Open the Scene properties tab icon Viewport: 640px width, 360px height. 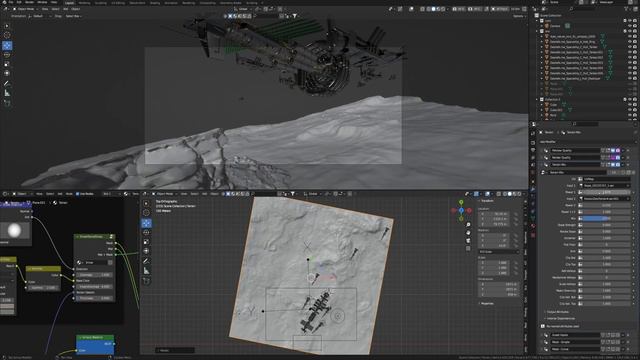[x=533, y=165]
